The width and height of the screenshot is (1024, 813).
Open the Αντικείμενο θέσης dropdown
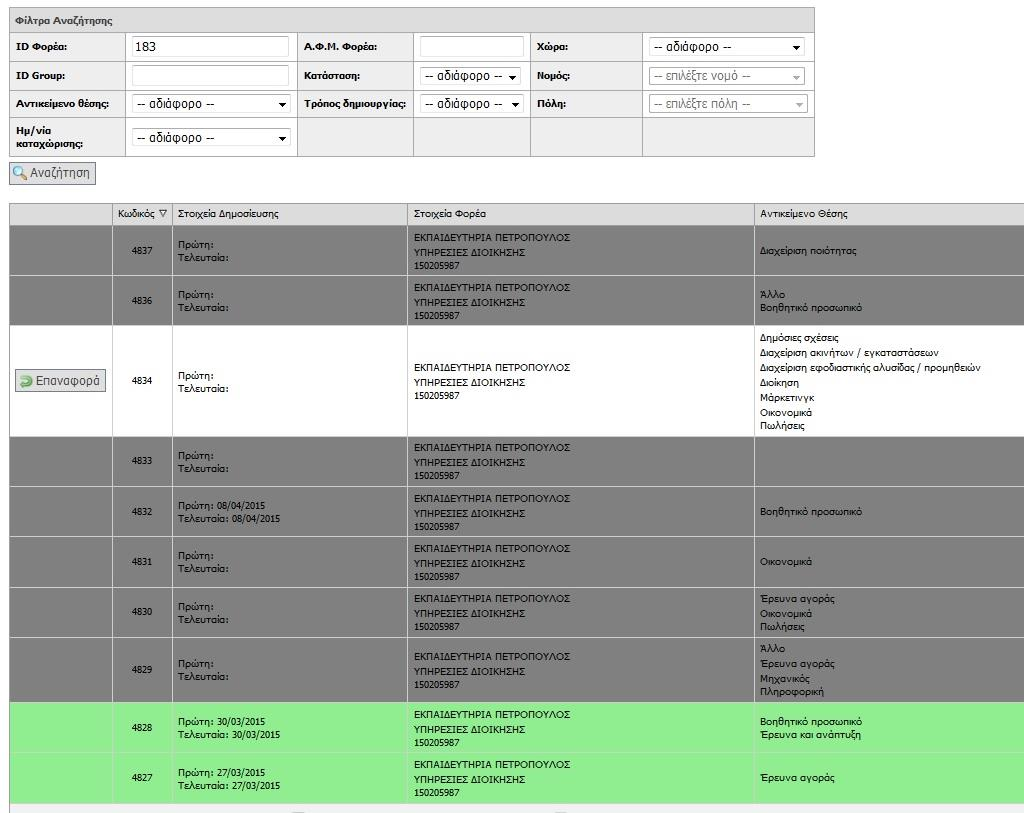[x=211, y=104]
